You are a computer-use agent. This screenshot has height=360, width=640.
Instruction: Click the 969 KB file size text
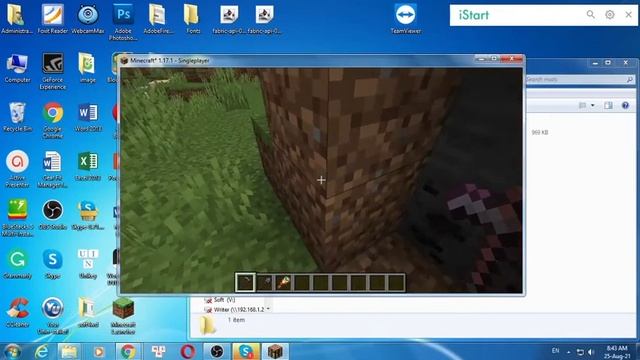pos(540,133)
